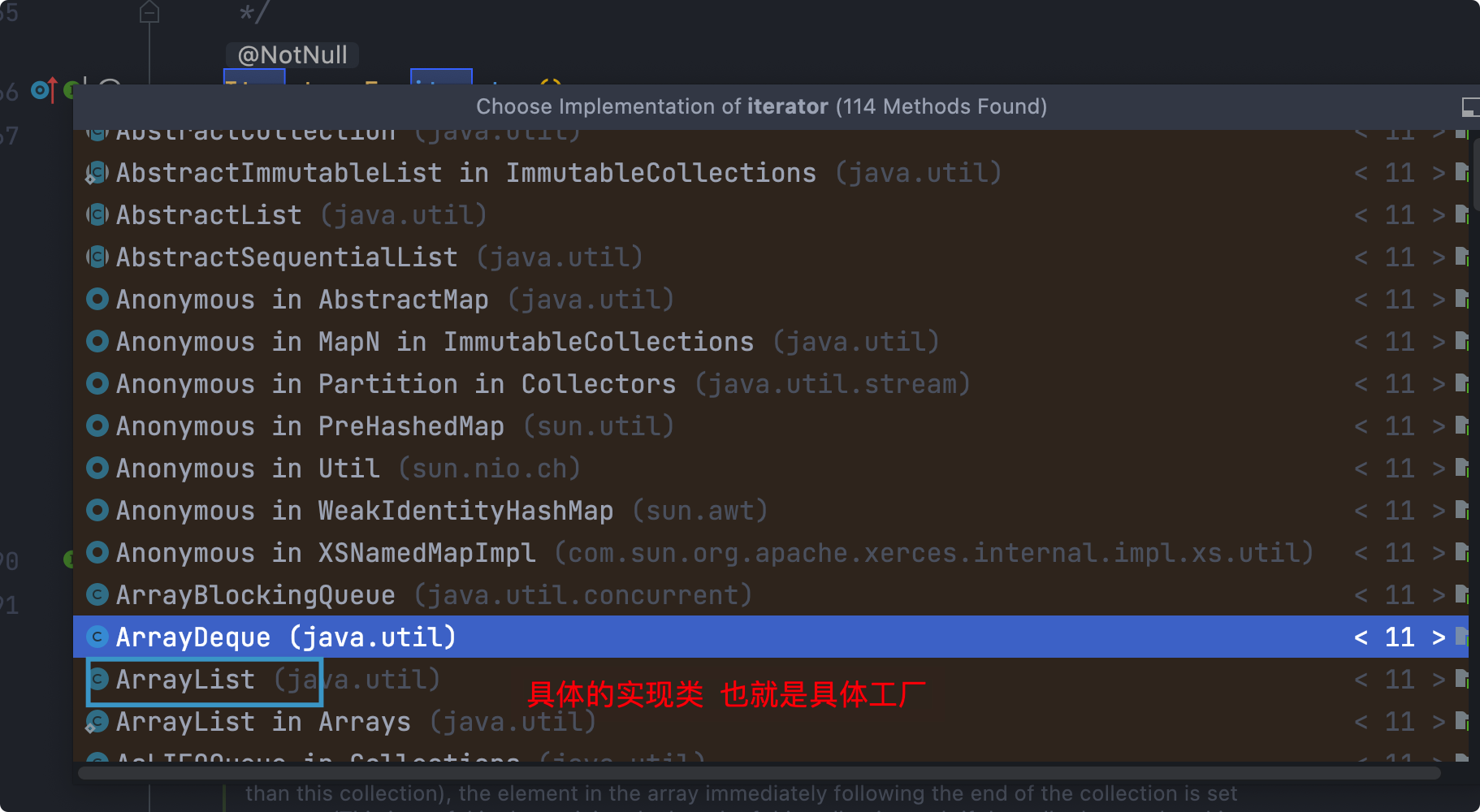Choose Anonymous in PreHashedMap (sun.util)
This screenshot has height=812, width=1480.
771,426
